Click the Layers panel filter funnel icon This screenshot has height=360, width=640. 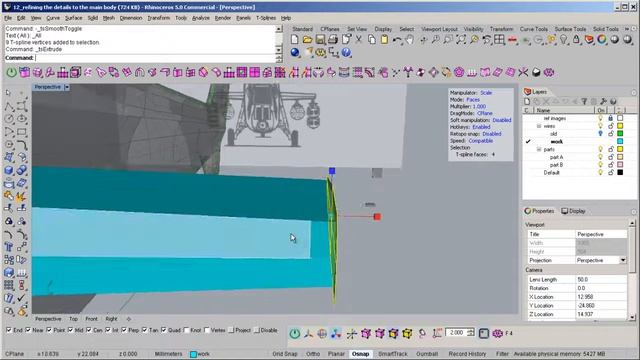(584, 102)
